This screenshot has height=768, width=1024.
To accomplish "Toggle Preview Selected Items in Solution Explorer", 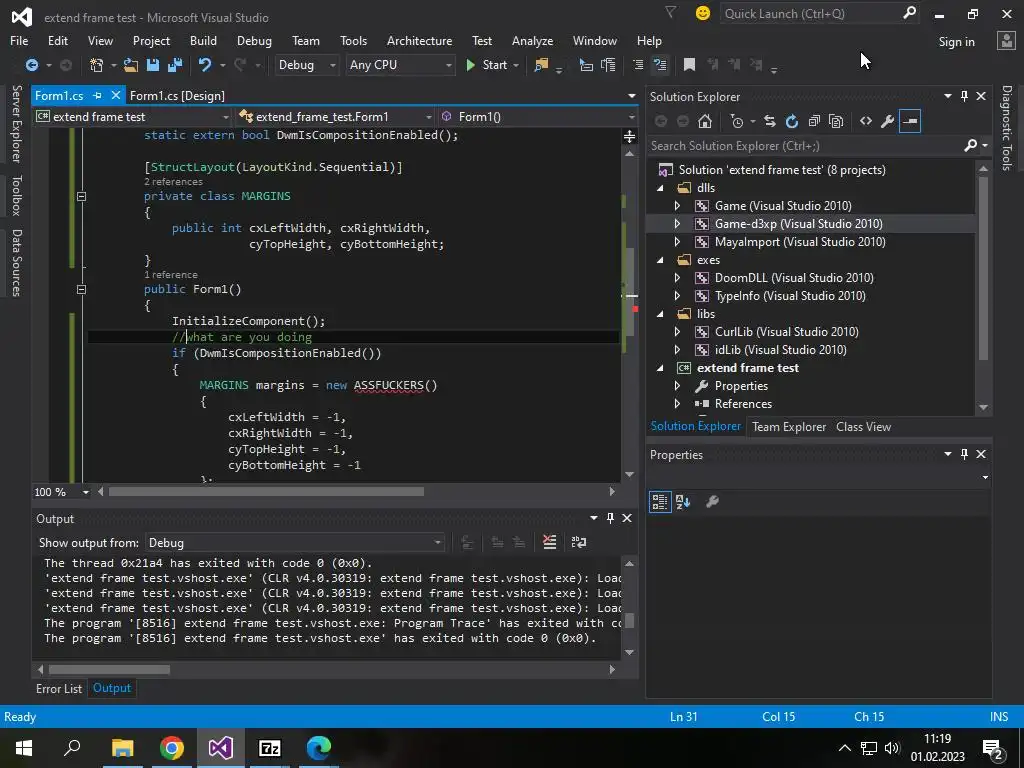I will pos(910,121).
